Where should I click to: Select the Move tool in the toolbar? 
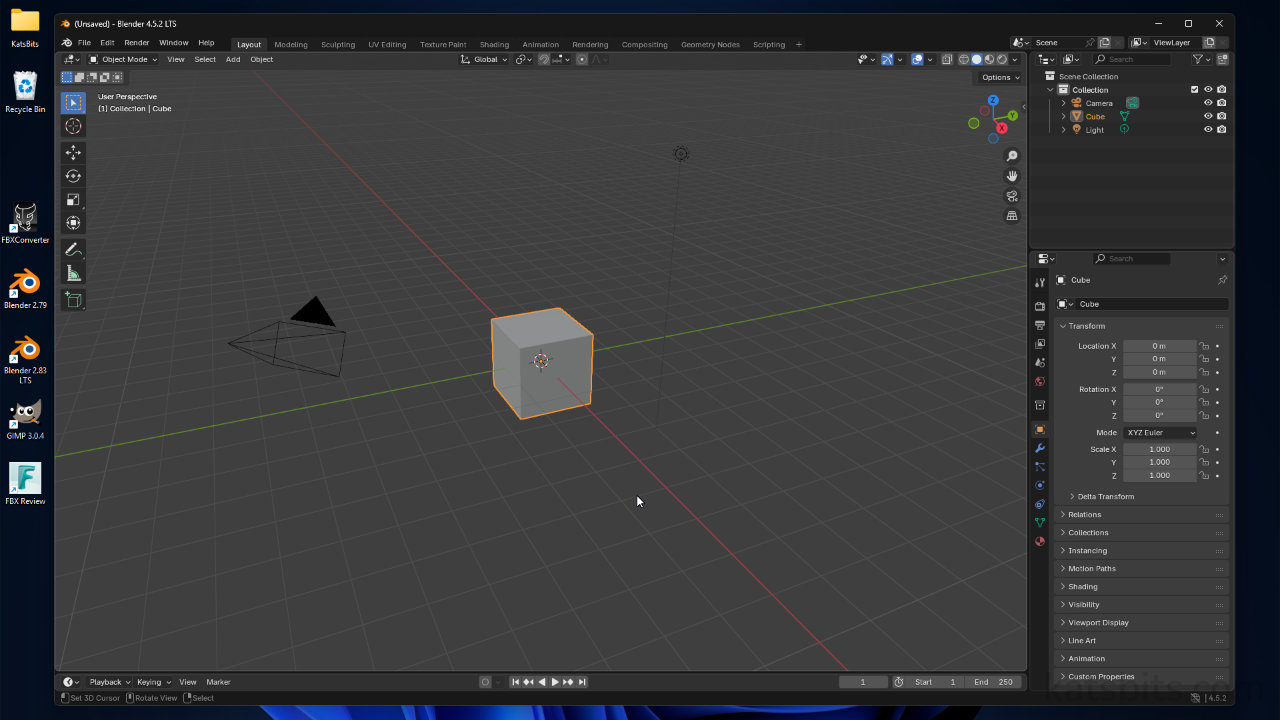point(73,152)
